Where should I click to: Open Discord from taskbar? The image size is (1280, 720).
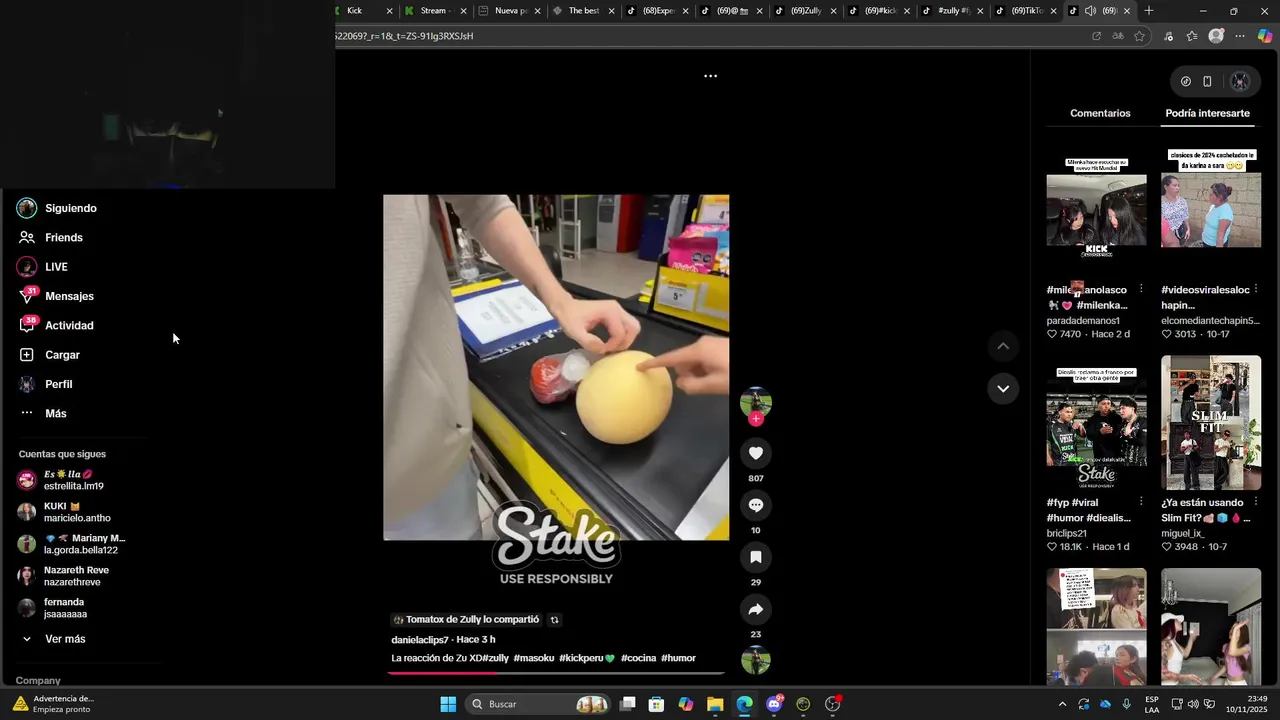774,704
